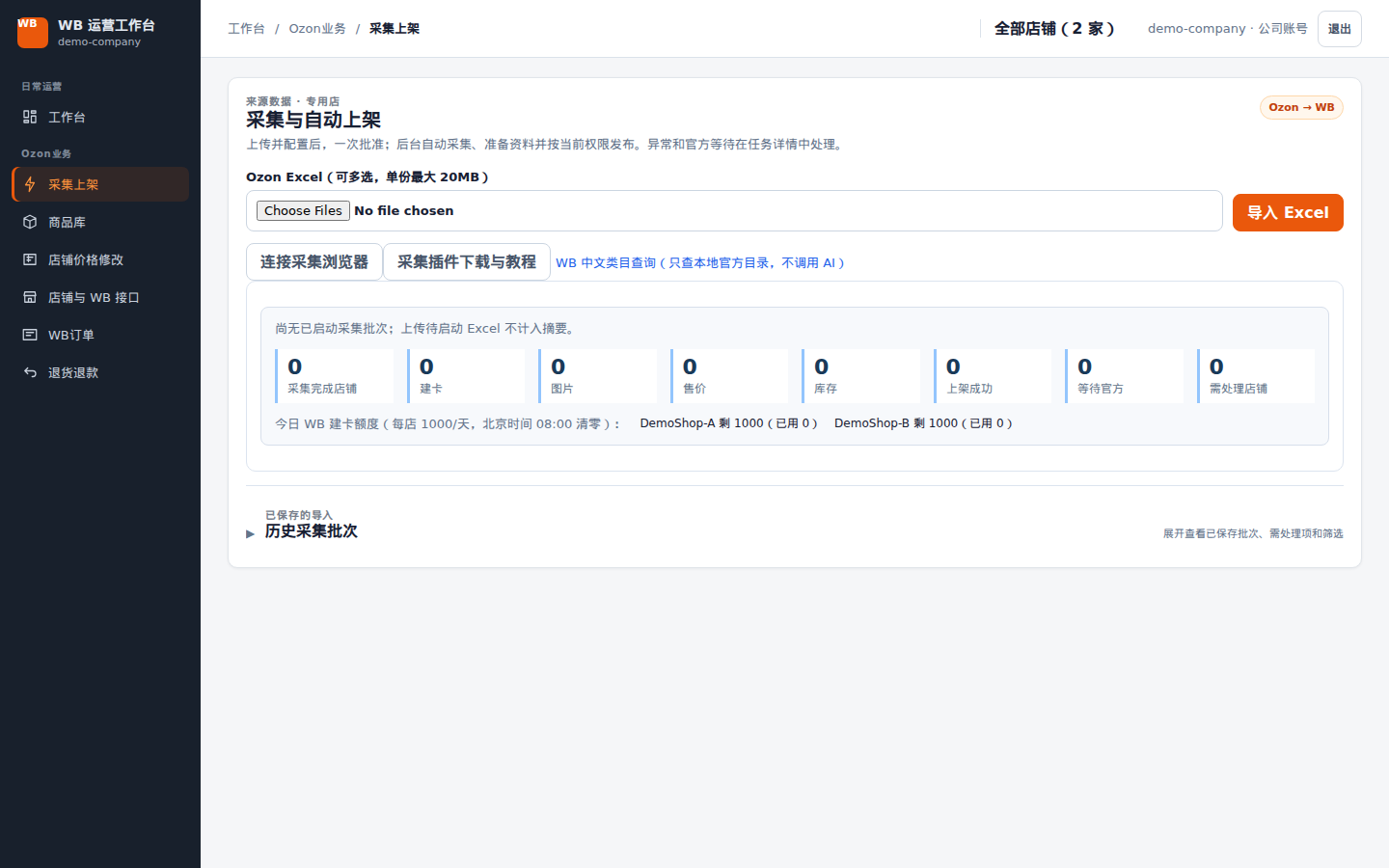Screen dimensions: 1389x868
Task: Click the demo-company · 公司账号 account label
Action: 1227,29
